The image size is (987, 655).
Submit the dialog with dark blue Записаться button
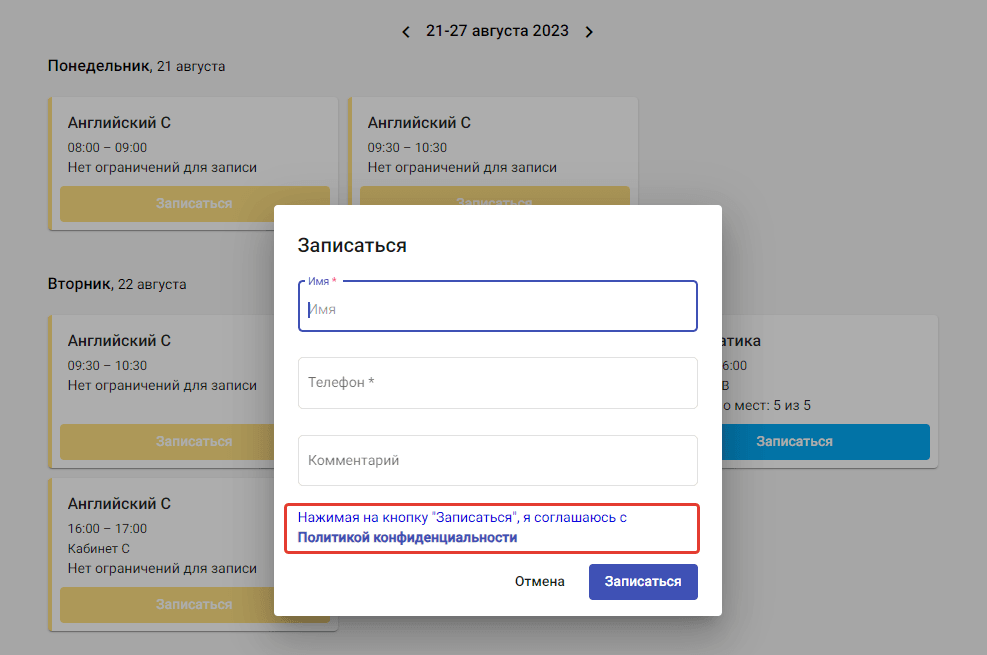pyautogui.click(x=643, y=581)
